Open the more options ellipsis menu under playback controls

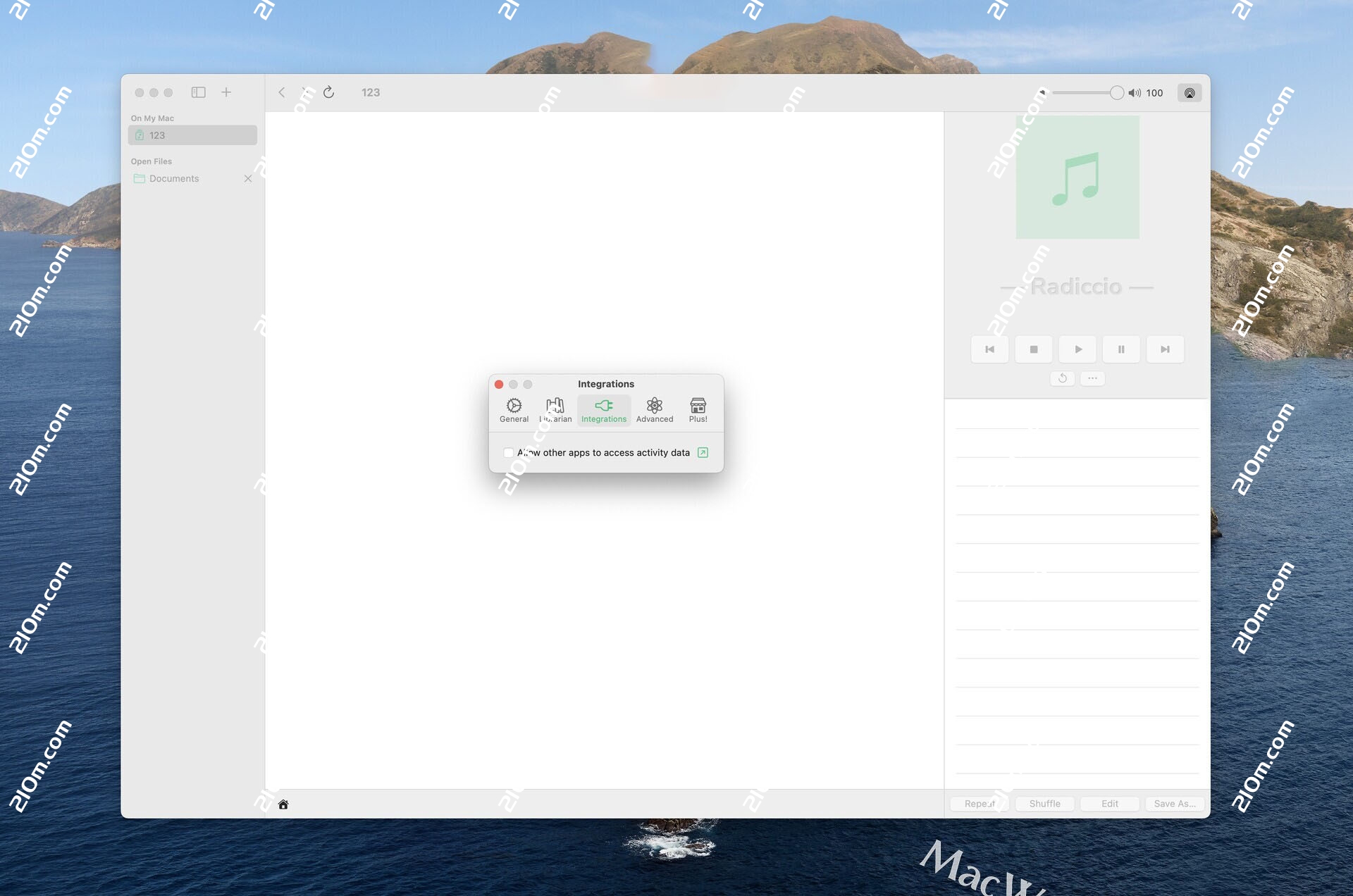tap(1092, 378)
